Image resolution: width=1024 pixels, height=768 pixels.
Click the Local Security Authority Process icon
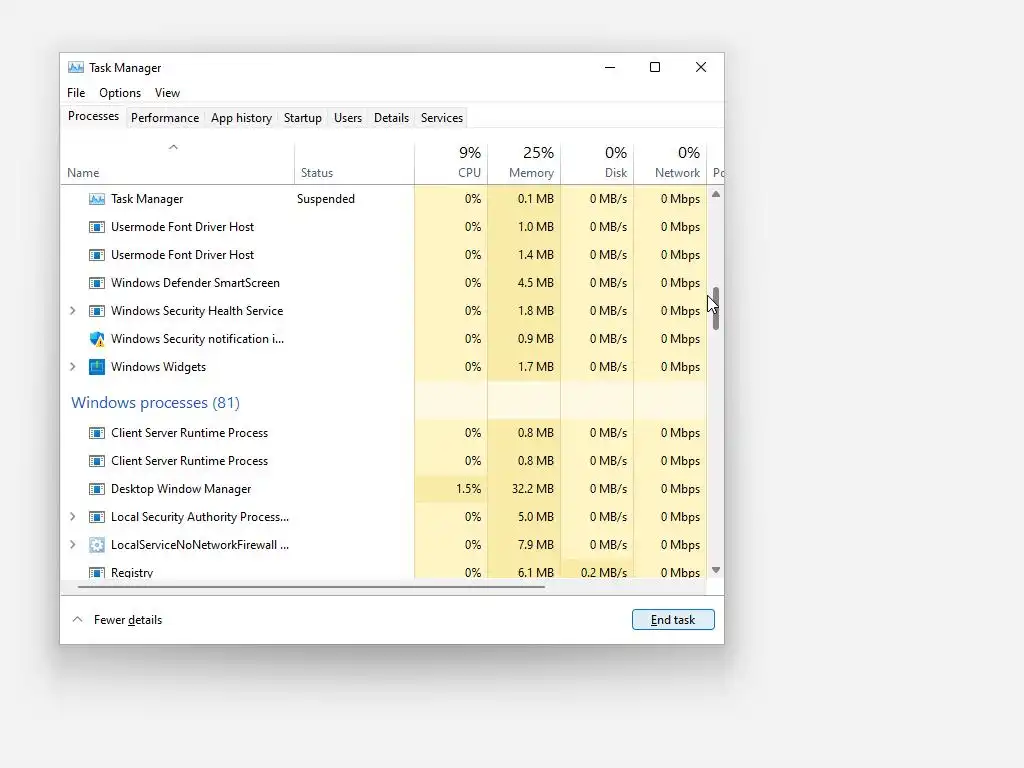97,517
